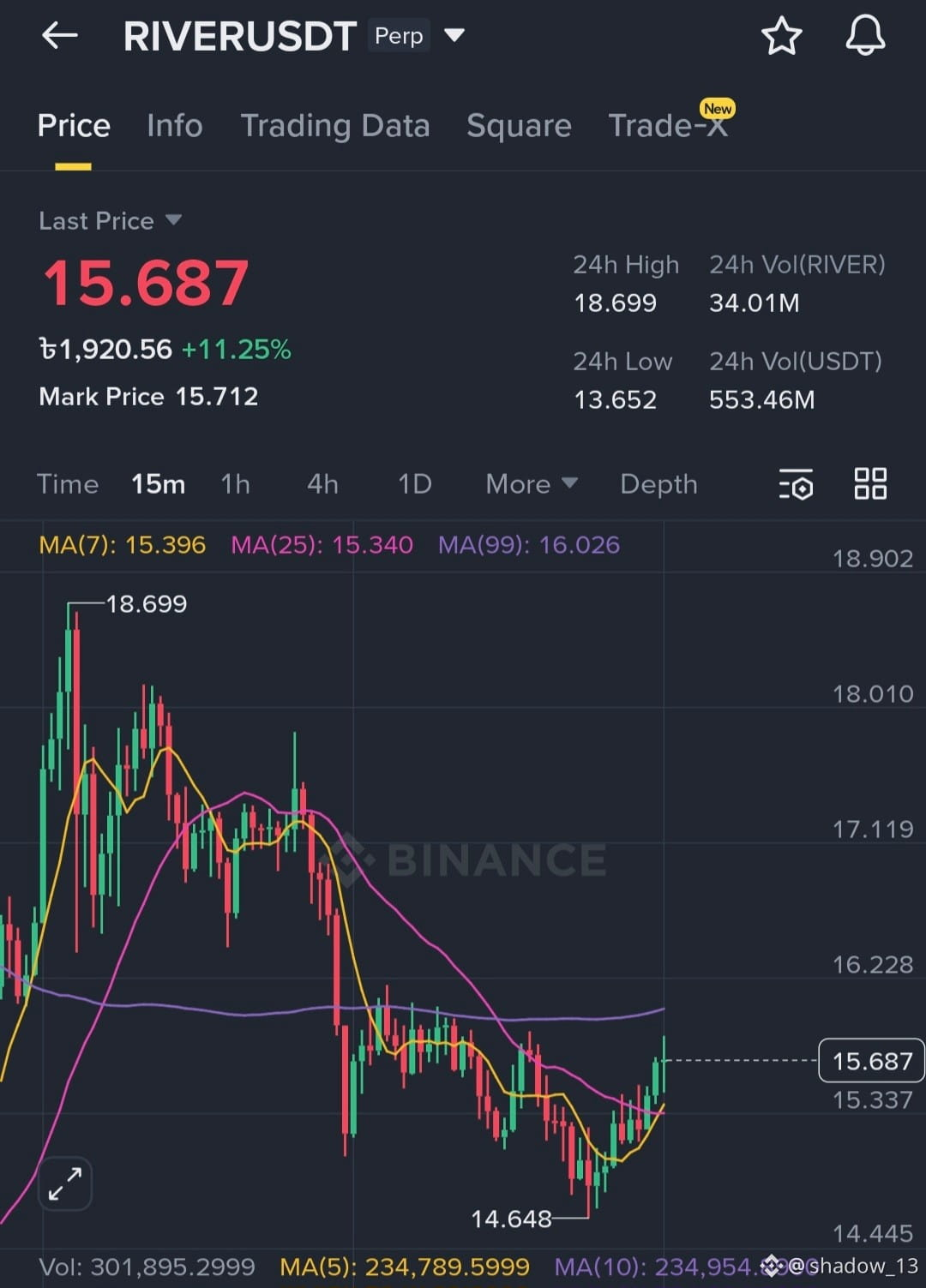The width and height of the screenshot is (926, 1288).
Task: Switch to the Price tab
Action: click(74, 126)
